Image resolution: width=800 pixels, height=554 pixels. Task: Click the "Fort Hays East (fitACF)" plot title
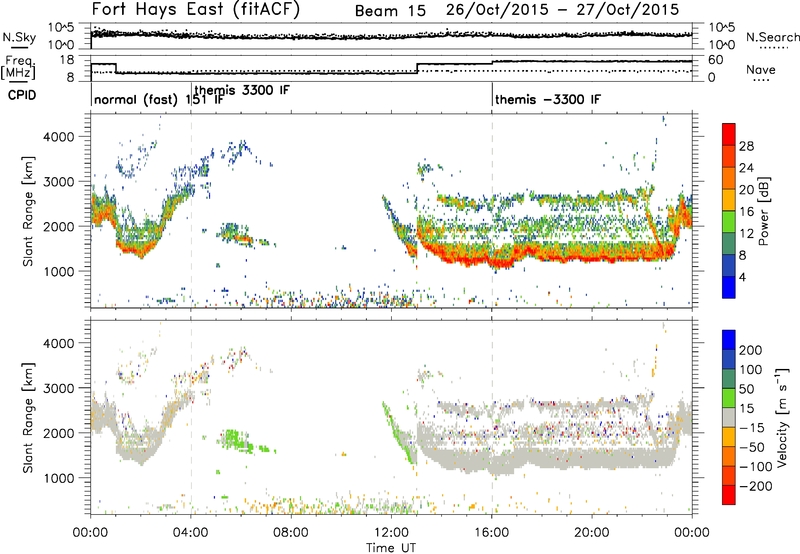(196, 9)
